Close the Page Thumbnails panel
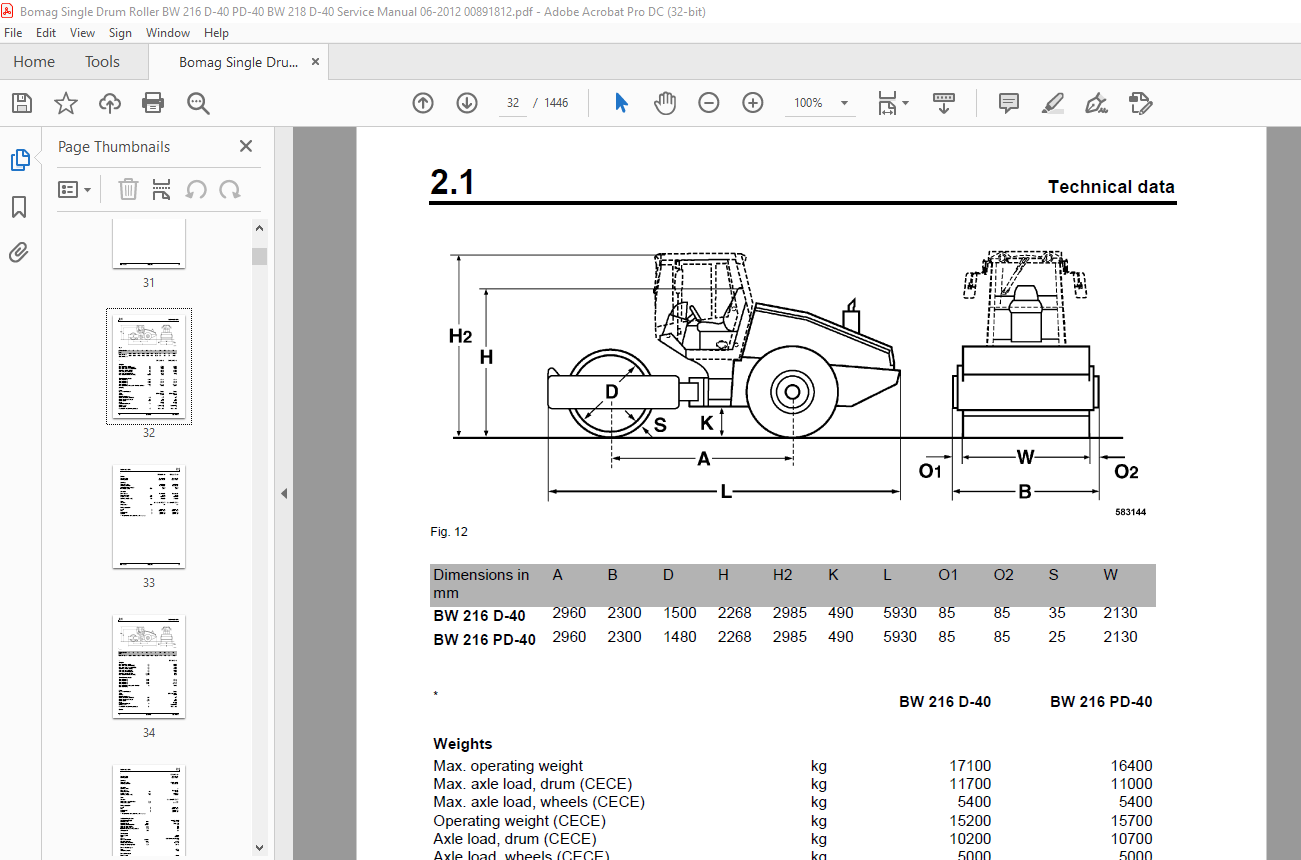Screen dimensions: 1301x860 [246, 146]
